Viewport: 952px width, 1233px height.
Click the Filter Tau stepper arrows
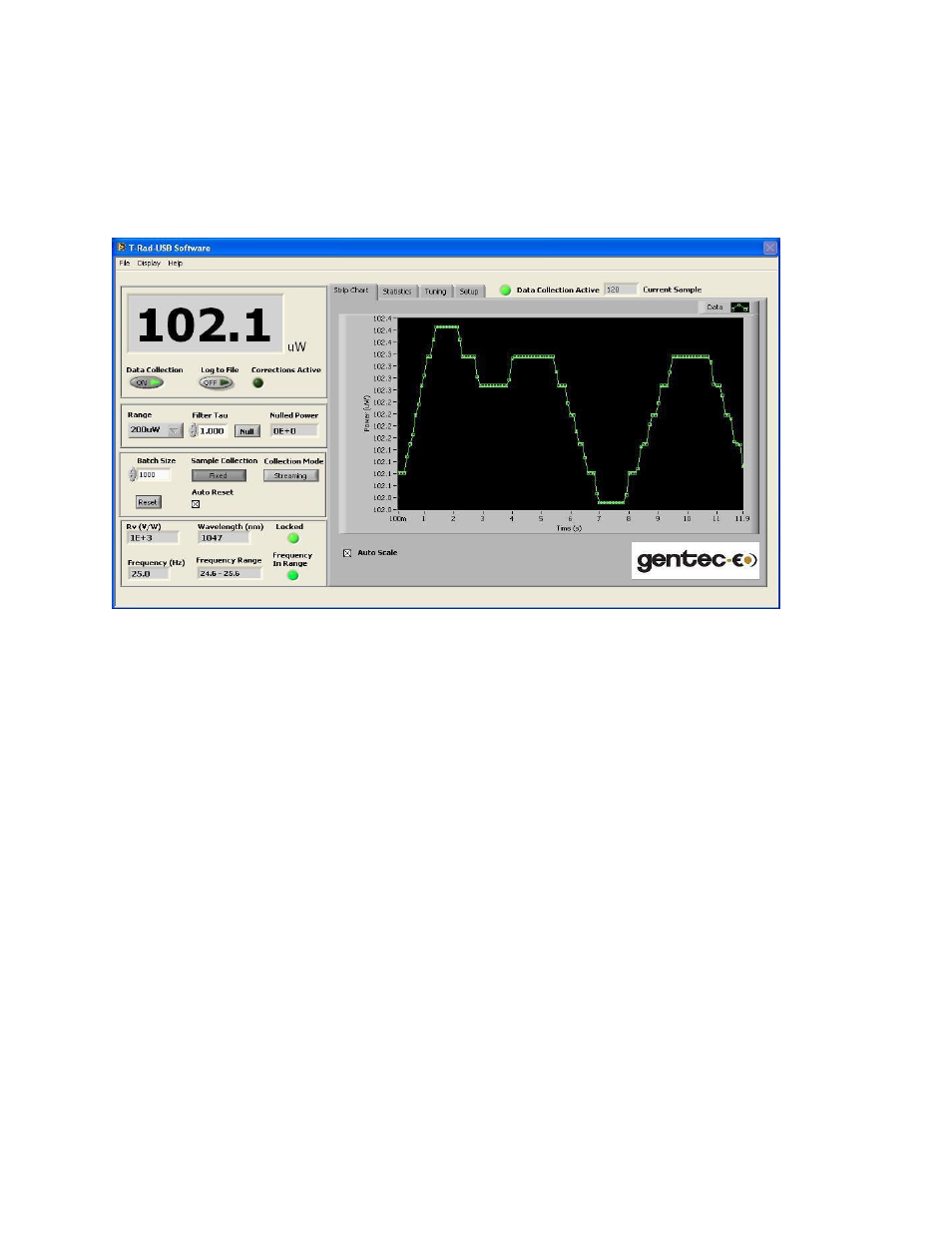[194, 431]
